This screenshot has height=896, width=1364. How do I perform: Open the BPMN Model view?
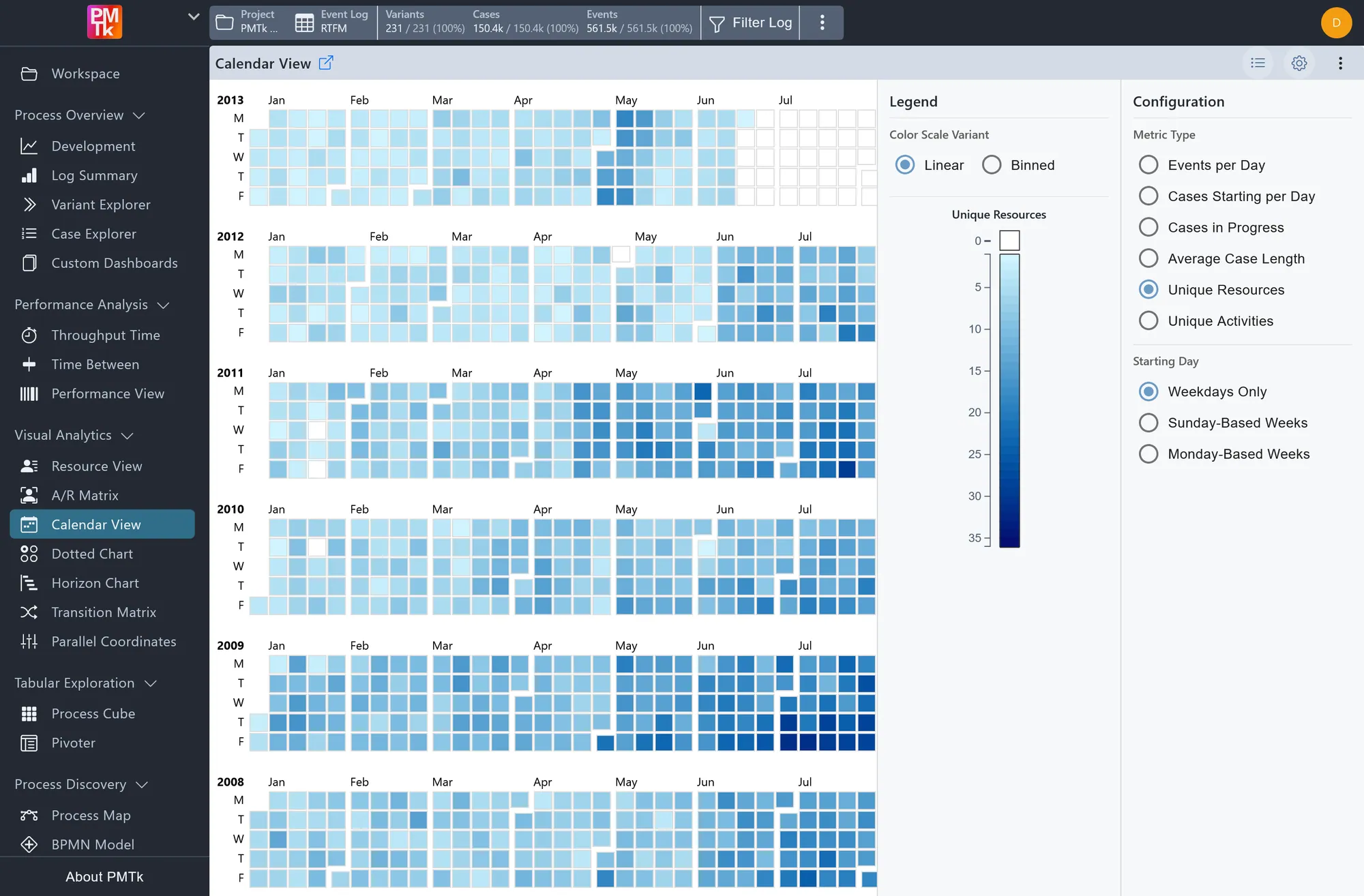click(x=102, y=844)
